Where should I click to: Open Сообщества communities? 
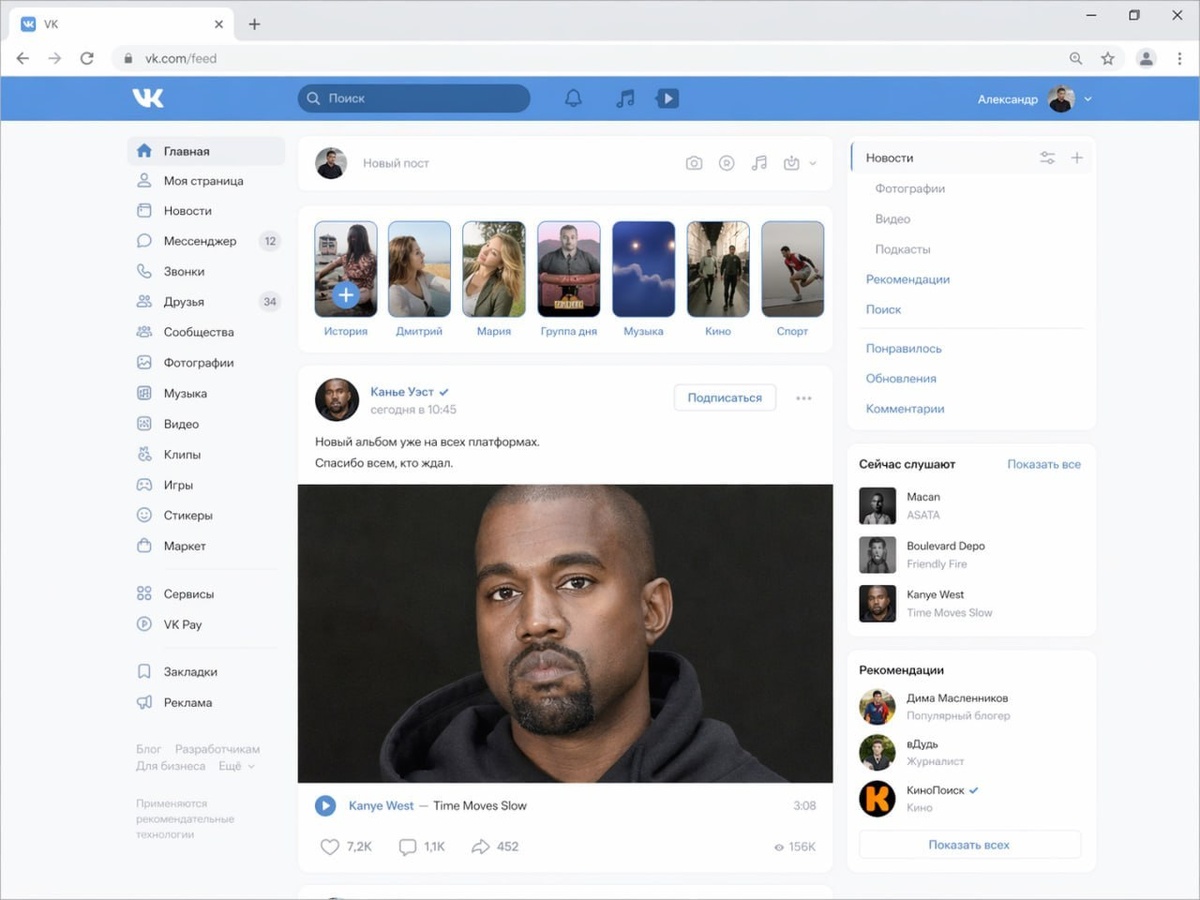tap(206, 332)
